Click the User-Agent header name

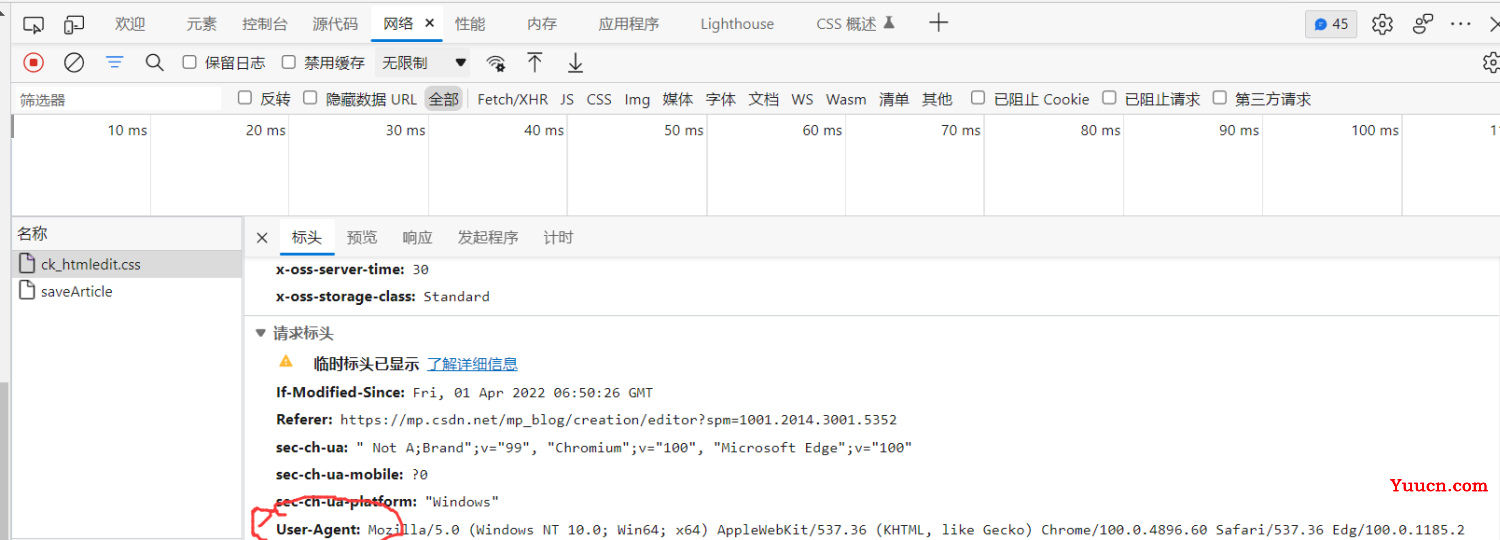click(318, 529)
